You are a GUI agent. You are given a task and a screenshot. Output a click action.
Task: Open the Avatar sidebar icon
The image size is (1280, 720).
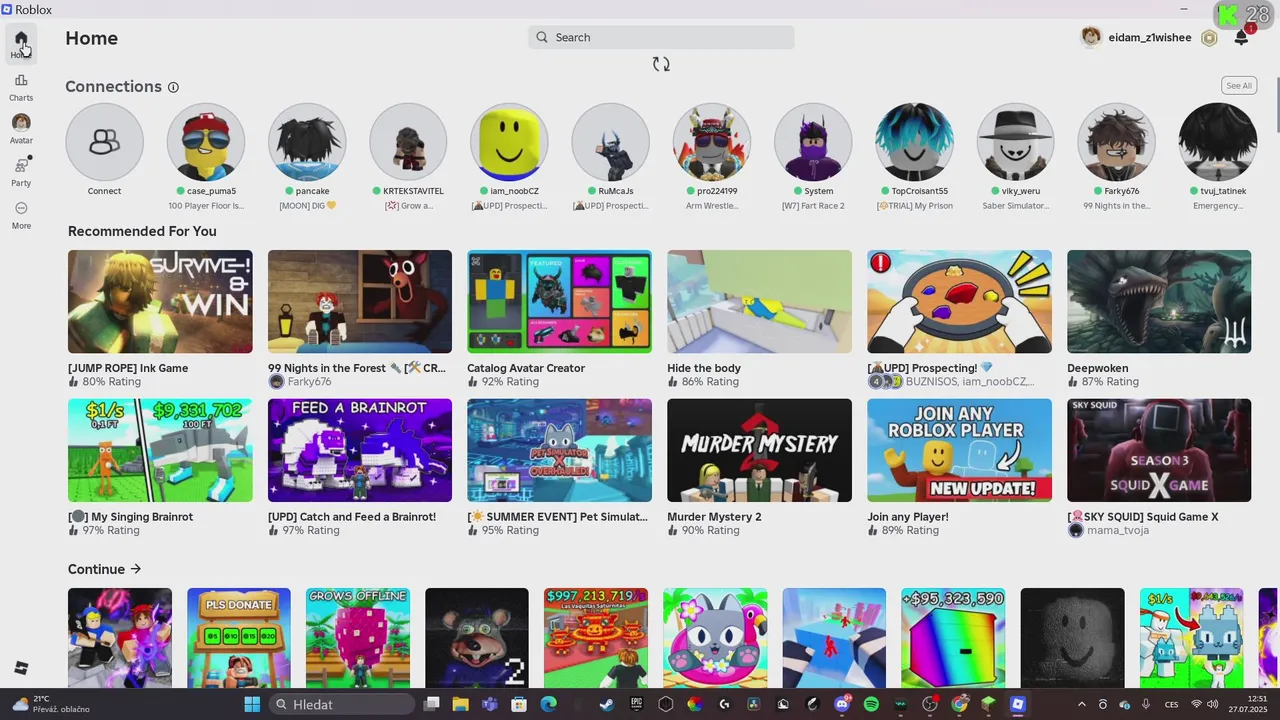point(21,128)
